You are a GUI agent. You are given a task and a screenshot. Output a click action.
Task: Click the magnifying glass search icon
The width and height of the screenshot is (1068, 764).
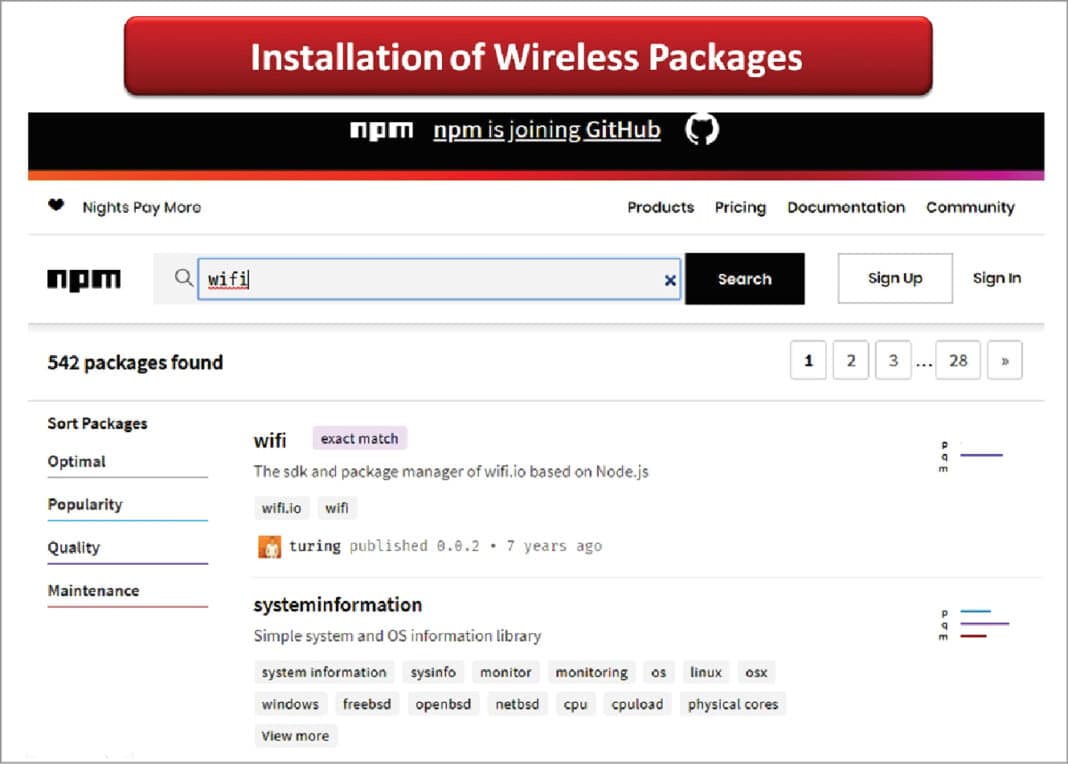[183, 278]
